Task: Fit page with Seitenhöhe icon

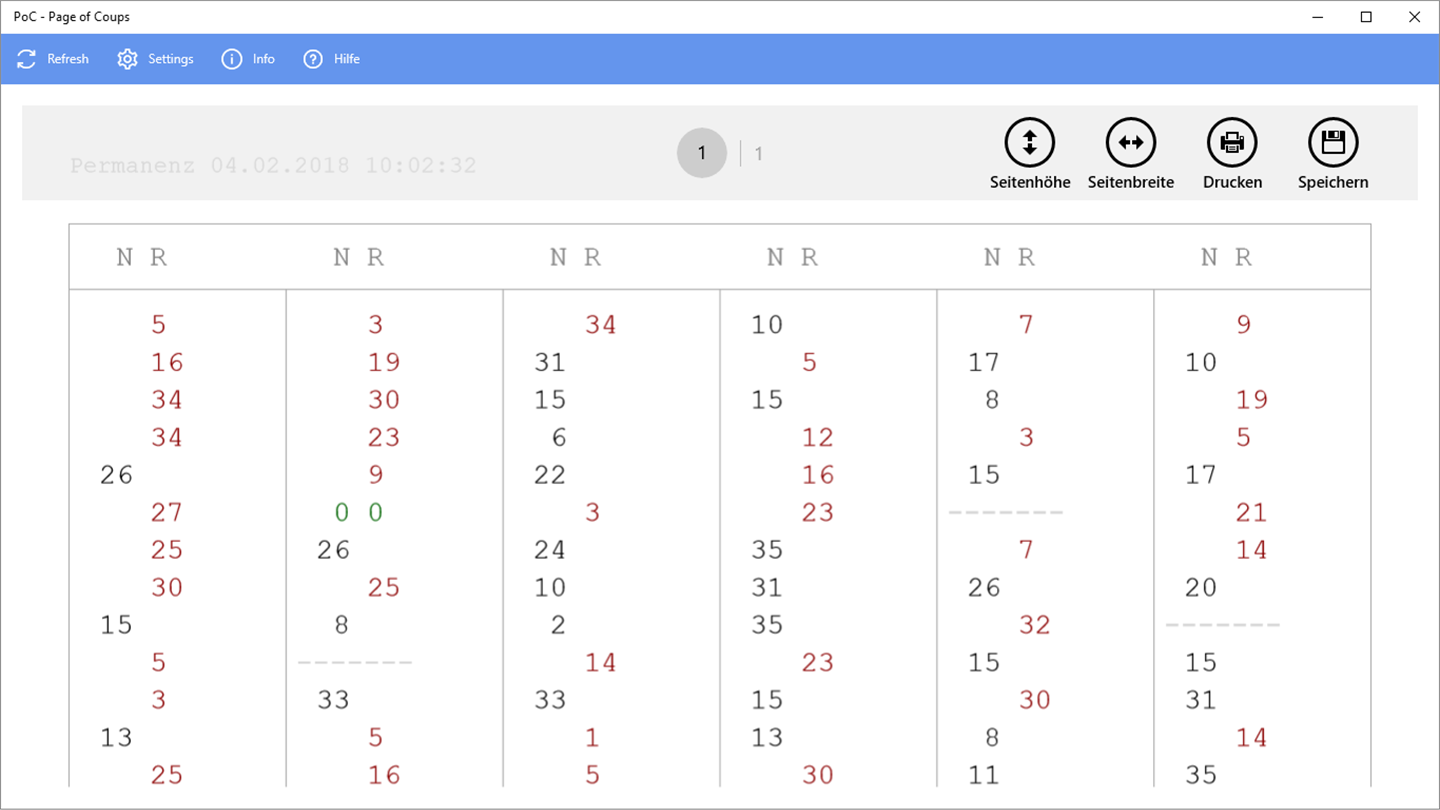Action: 1030,143
